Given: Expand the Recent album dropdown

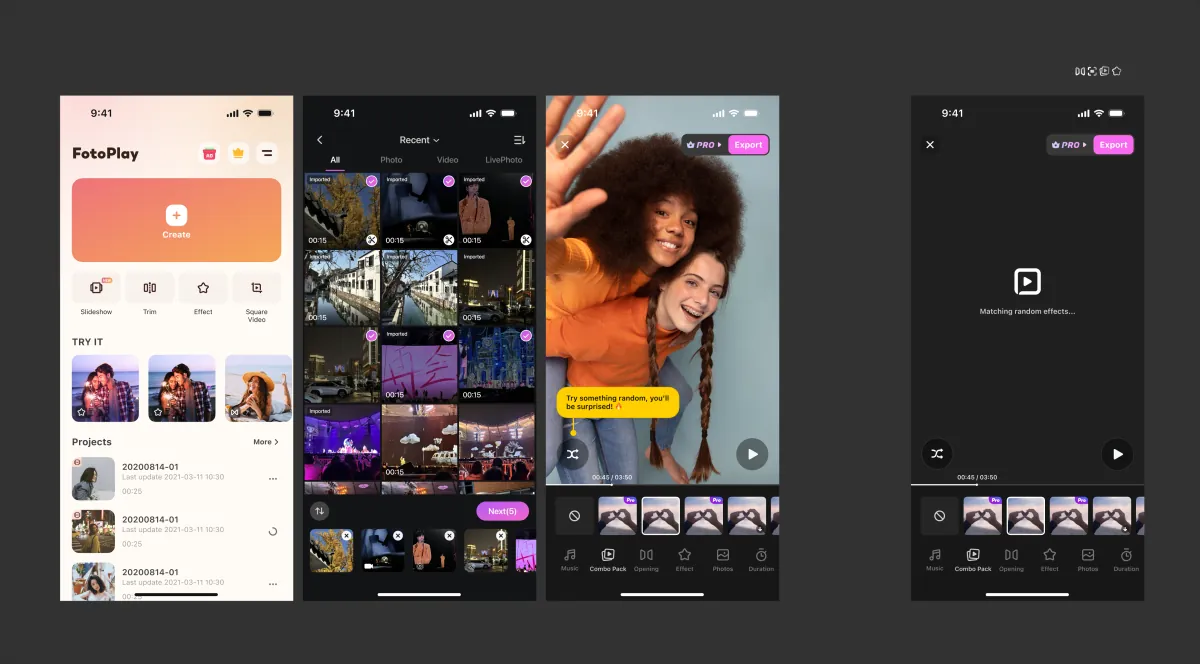Looking at the screenshot, I should click(419, 140).
